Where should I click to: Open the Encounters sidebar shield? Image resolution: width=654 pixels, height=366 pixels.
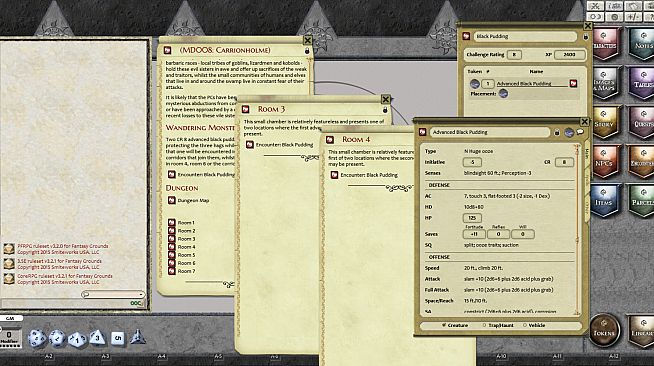pyautogui.click(x=642, y=162)
